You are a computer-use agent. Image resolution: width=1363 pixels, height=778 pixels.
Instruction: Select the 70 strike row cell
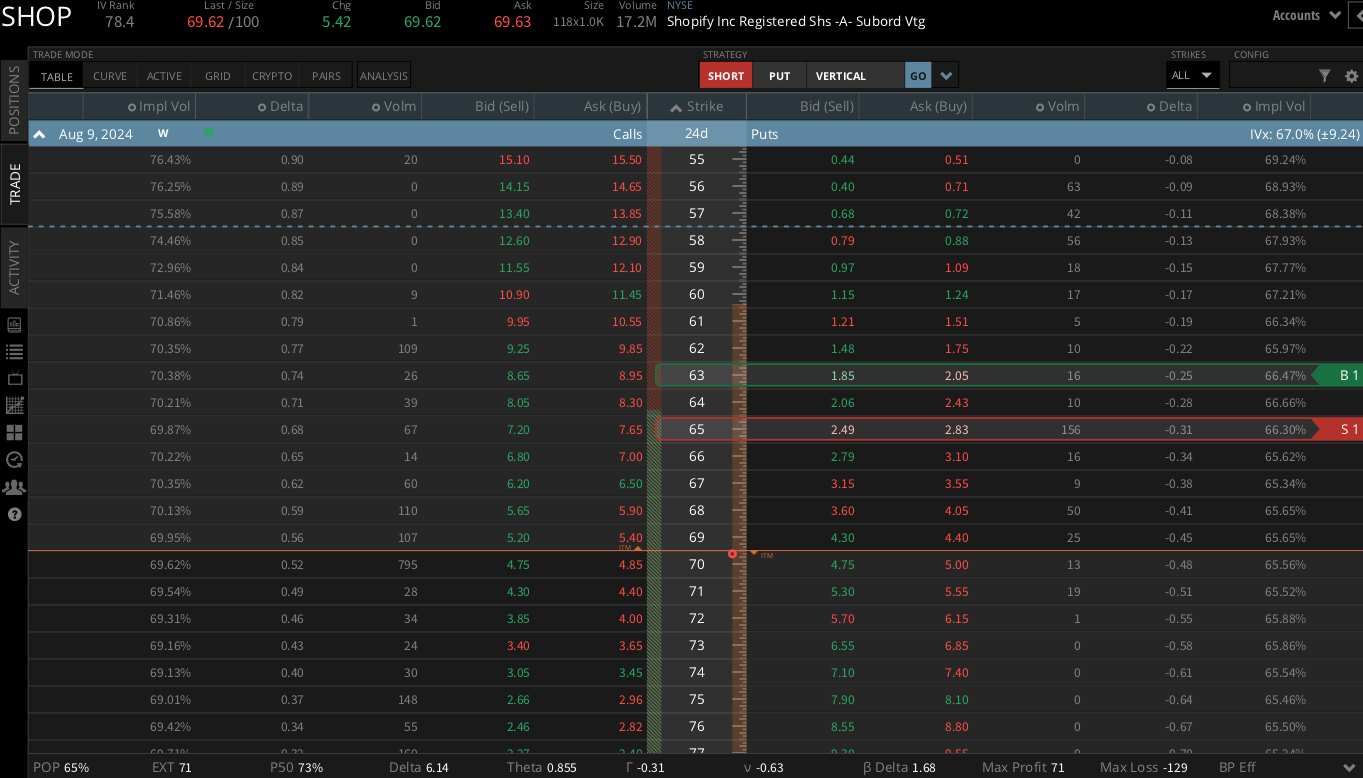tap(696, 564)
